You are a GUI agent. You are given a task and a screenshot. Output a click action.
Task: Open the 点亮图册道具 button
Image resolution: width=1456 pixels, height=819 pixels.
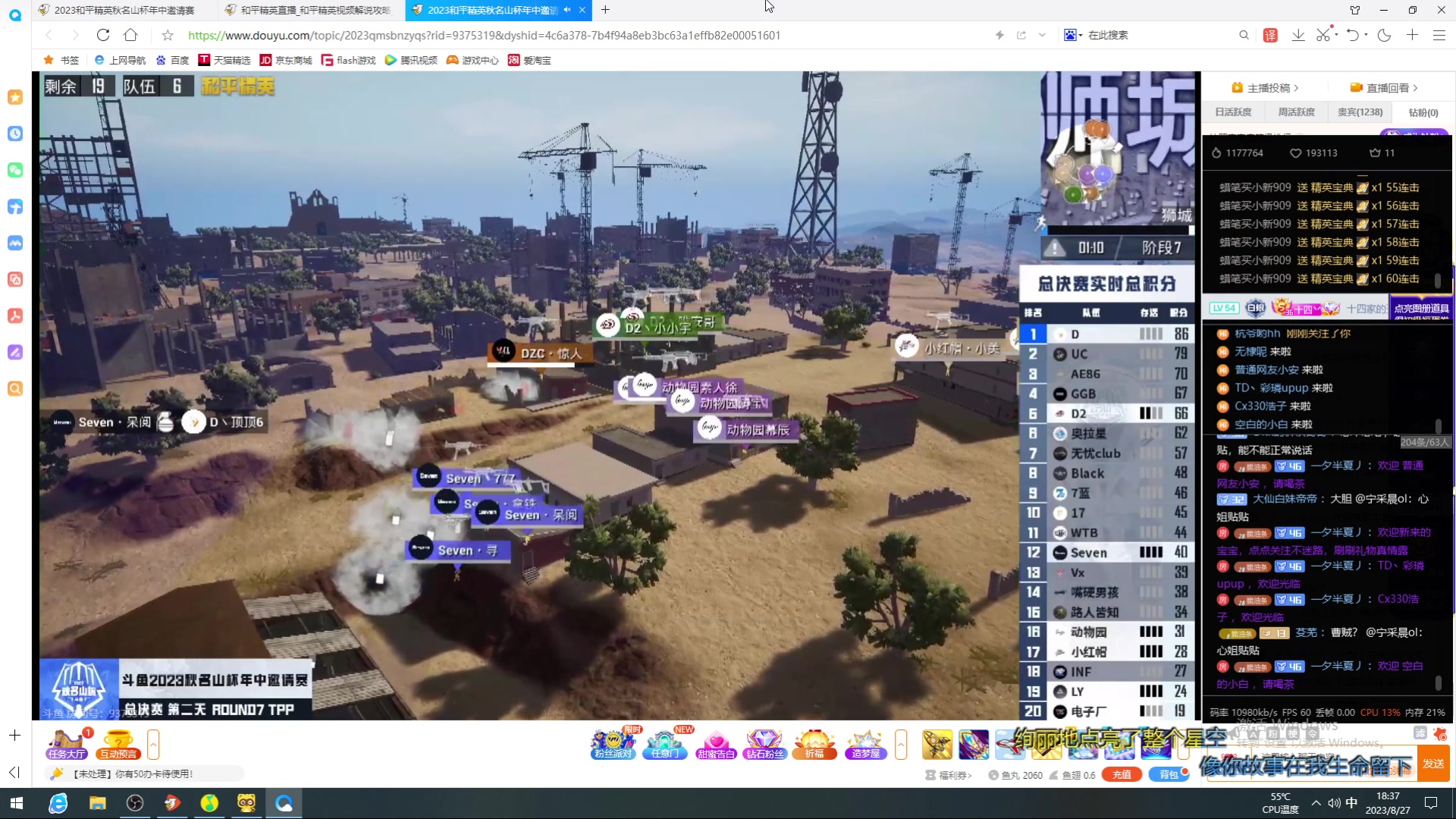coord(1420,308)
